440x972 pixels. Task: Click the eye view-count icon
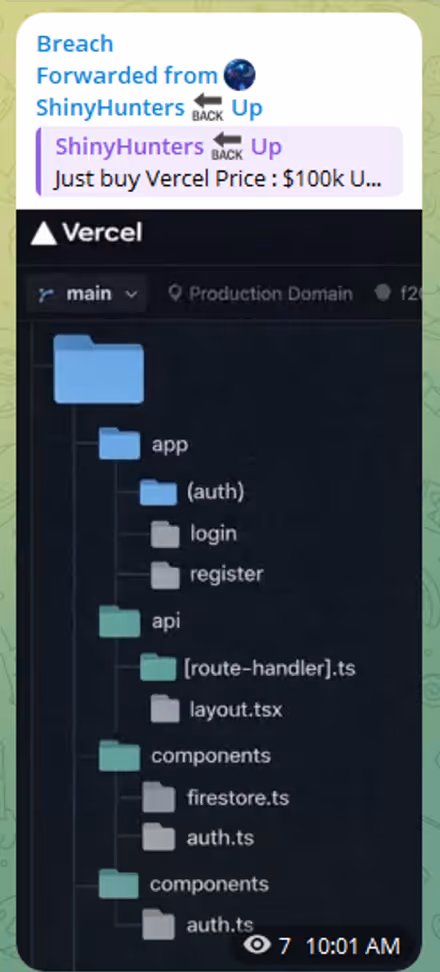point(257,945)
